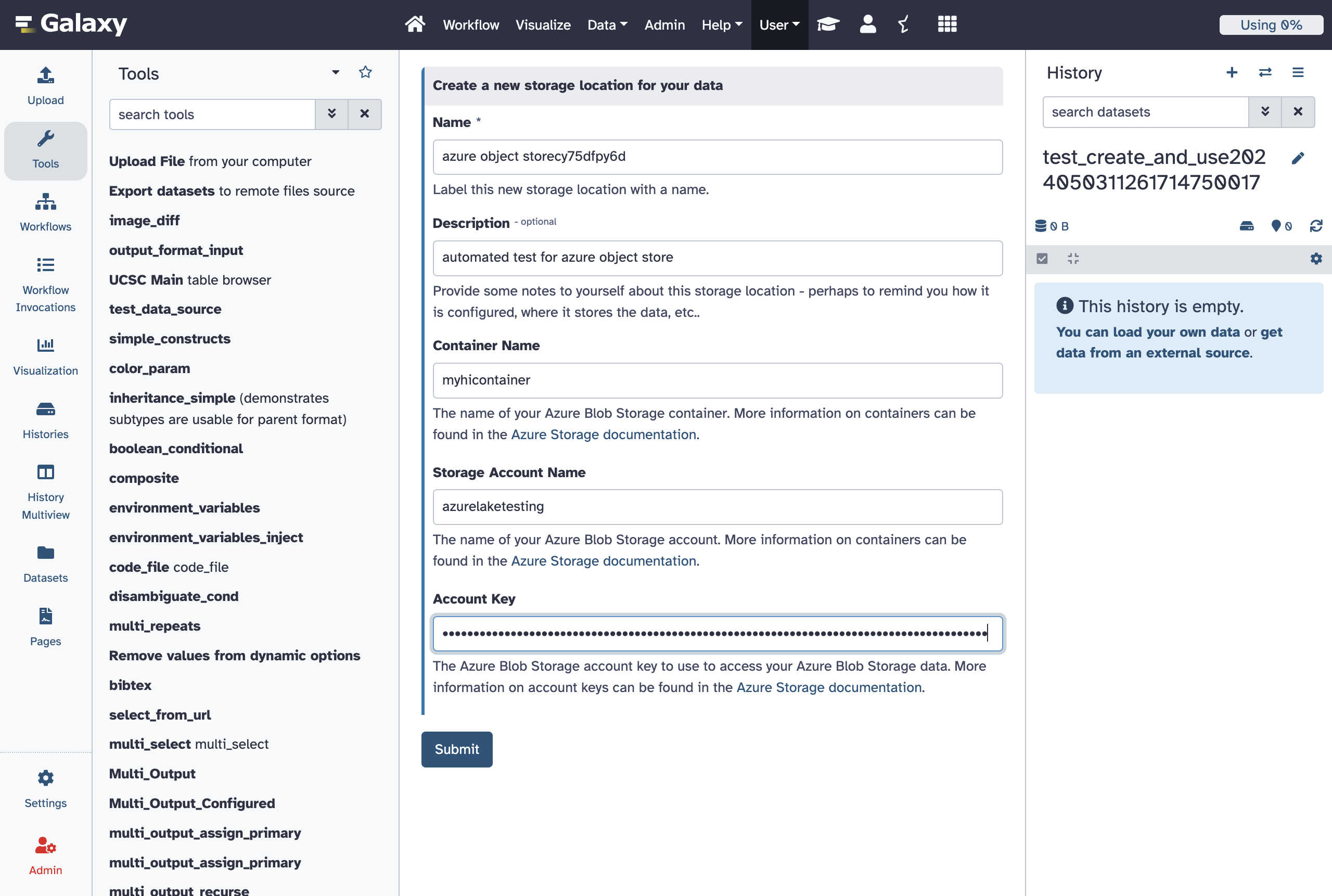Create a new history with the plus icon

click(1232, 72)
